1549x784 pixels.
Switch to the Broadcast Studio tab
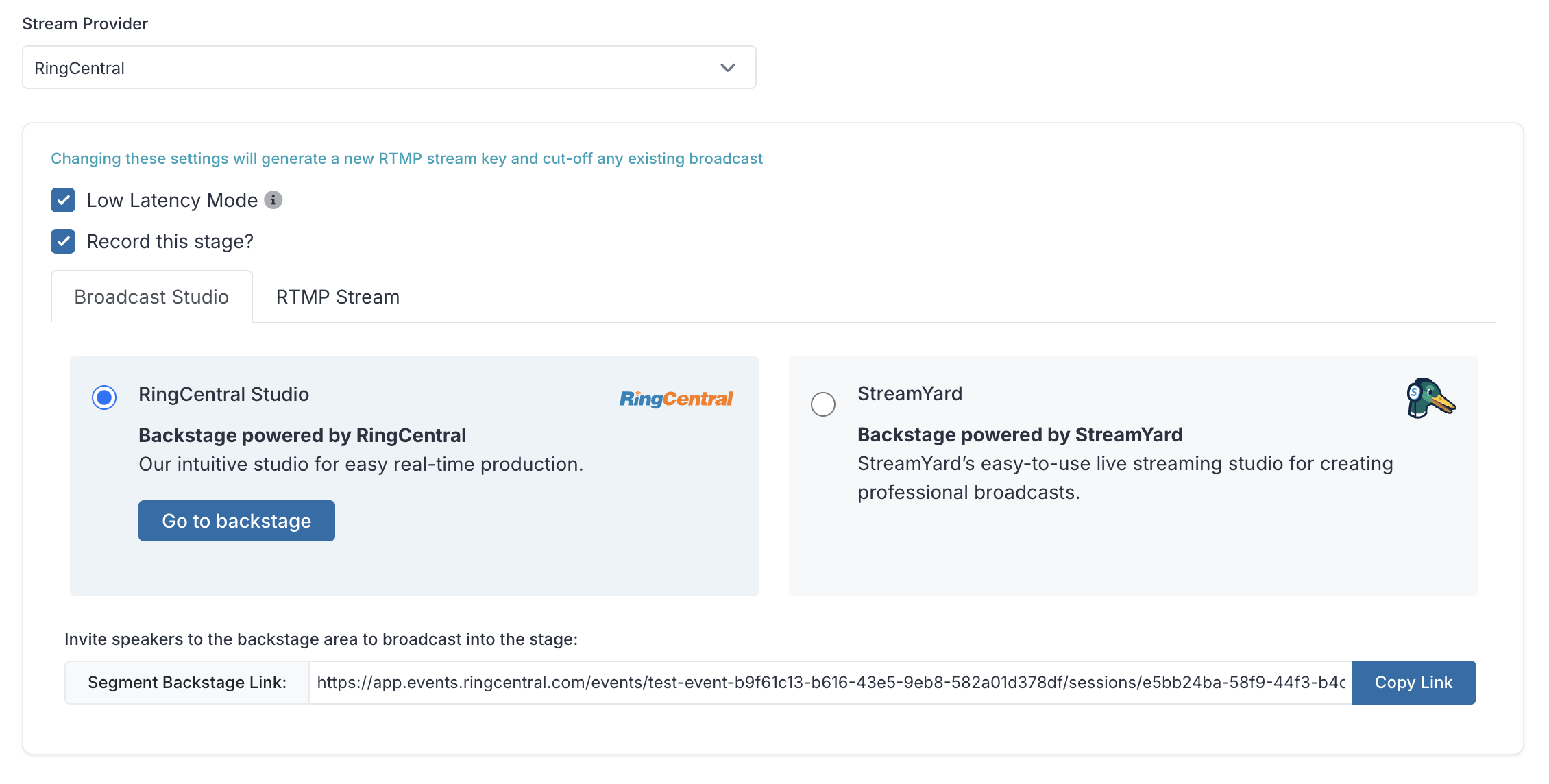pos(151,297)
